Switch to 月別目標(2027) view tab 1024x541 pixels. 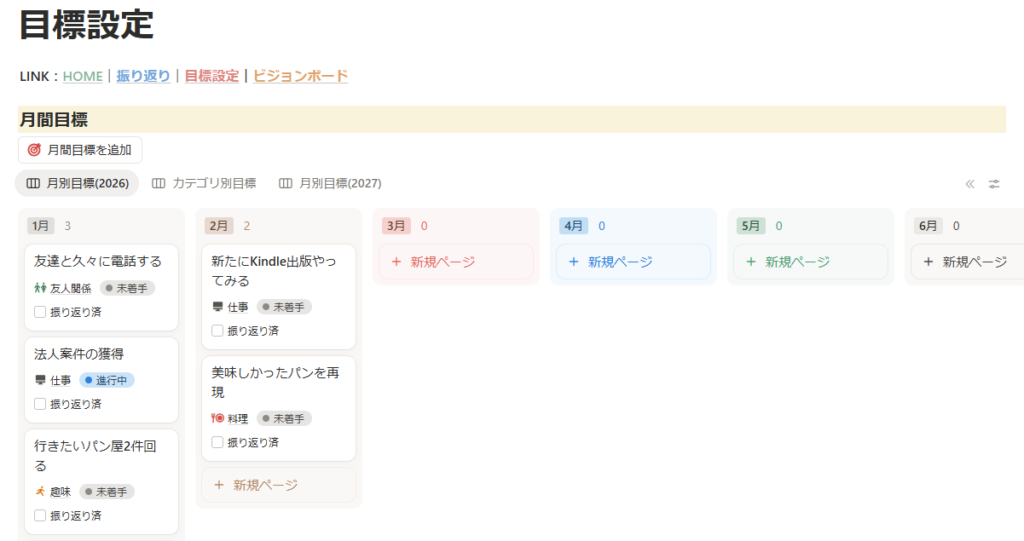click(330, 184)
